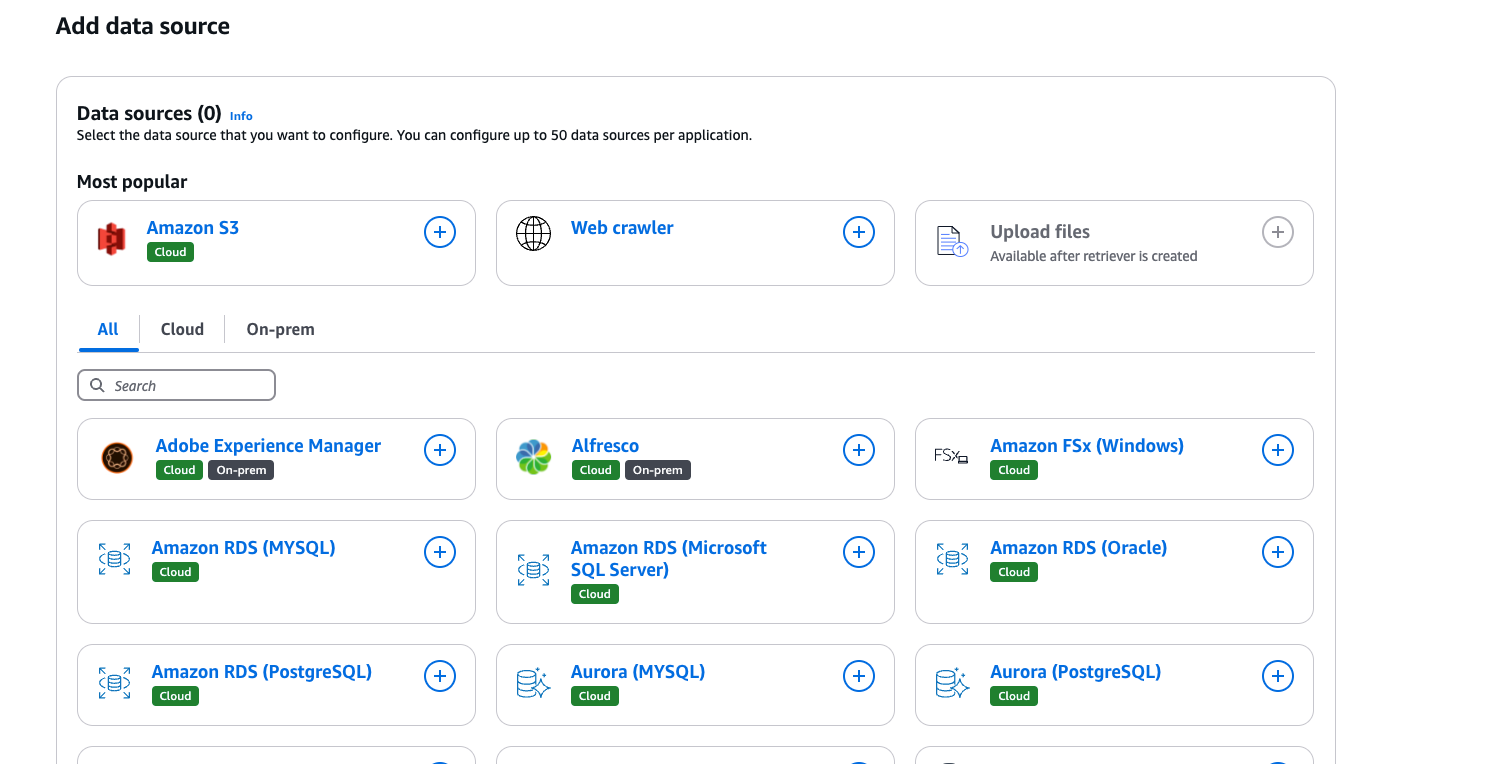1495x764 pixels.
Task: Switch to the On-prem tab
Action: pos(280,329)
